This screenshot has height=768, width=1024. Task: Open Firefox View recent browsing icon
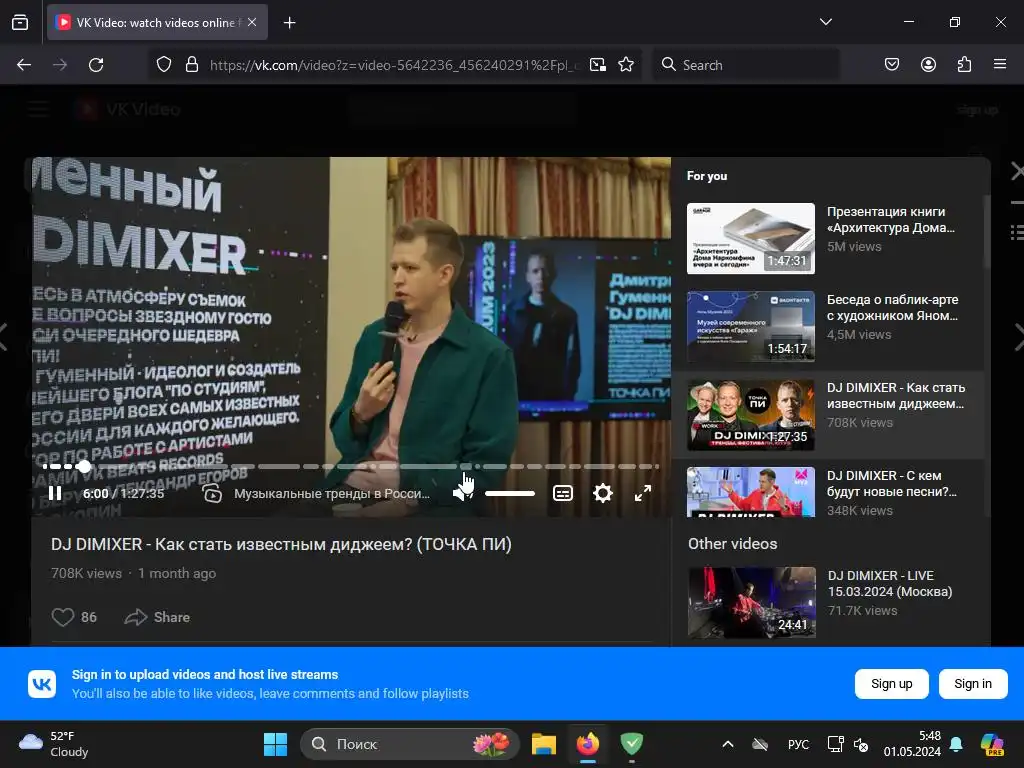20,22
